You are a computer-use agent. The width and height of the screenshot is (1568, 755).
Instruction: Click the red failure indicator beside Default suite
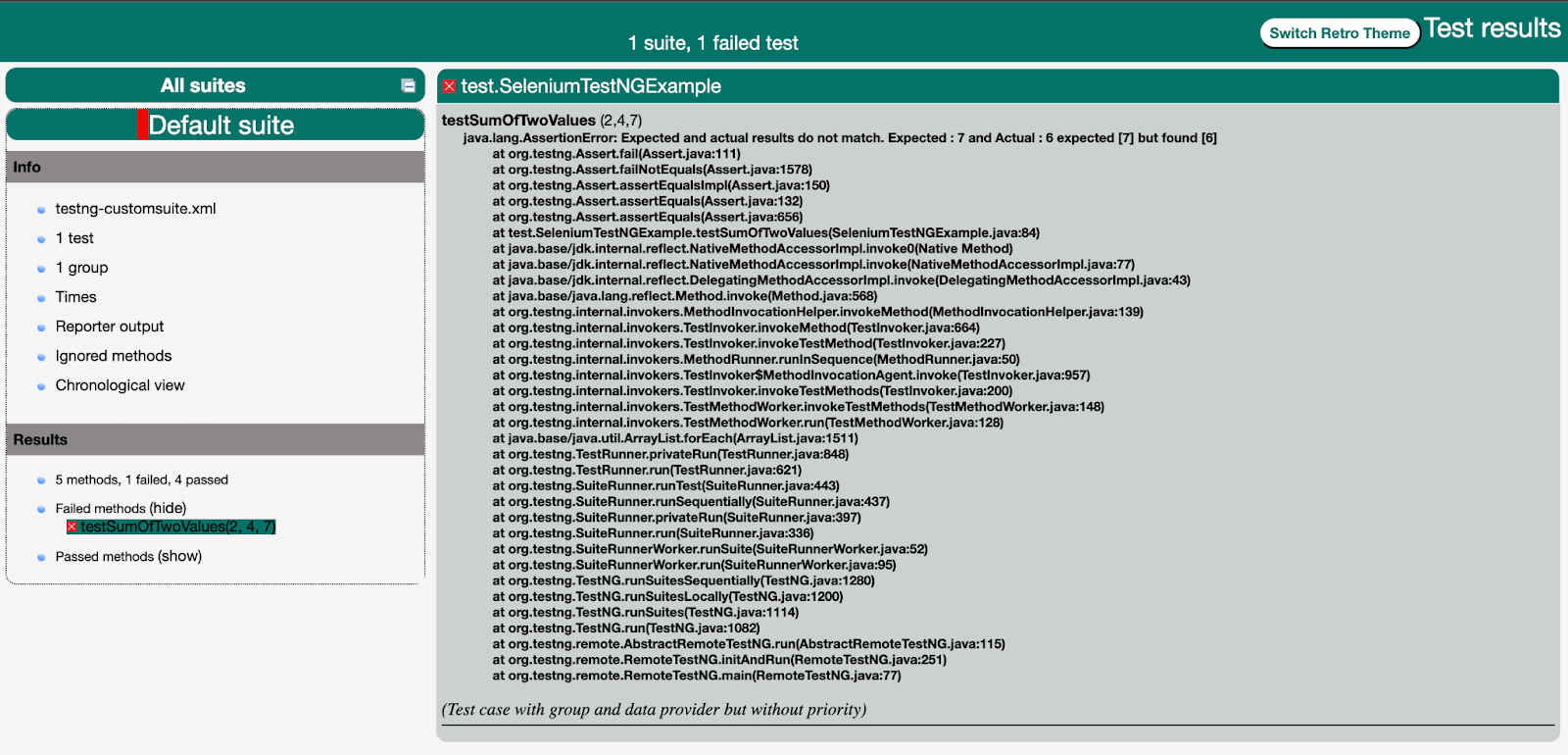142,125
